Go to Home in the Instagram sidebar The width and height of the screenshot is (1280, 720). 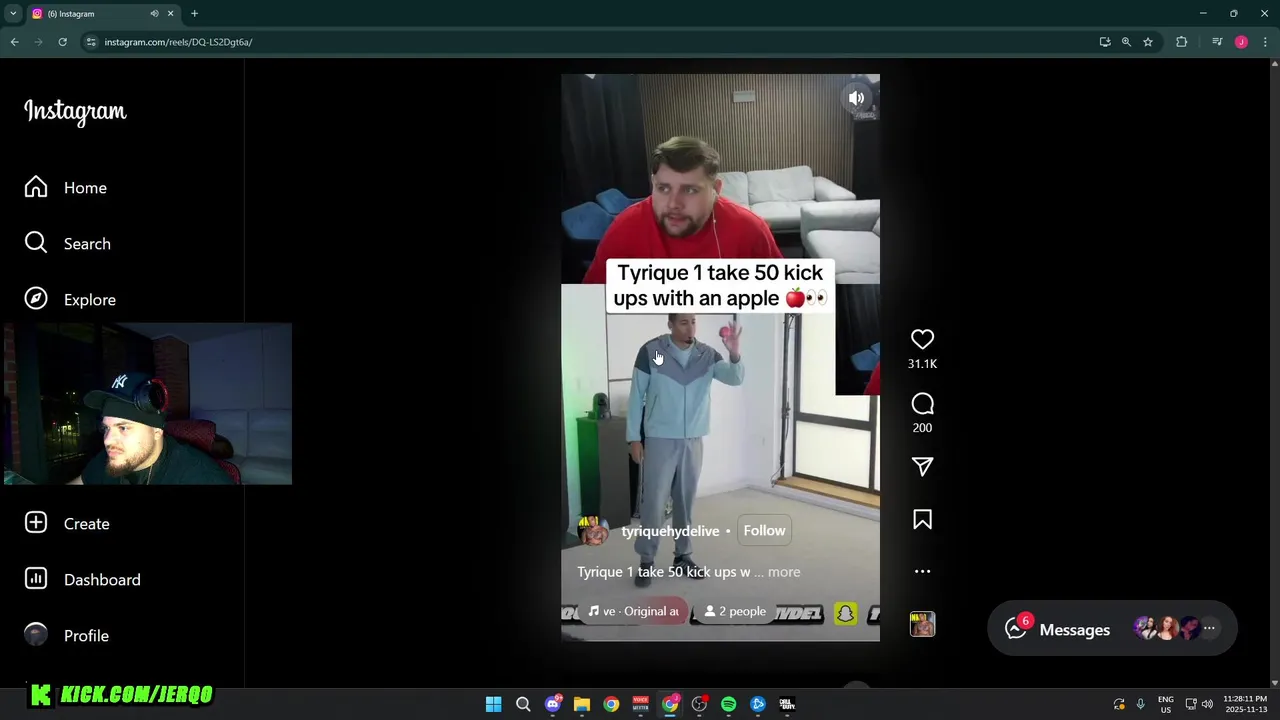click(x=66, y=187)
